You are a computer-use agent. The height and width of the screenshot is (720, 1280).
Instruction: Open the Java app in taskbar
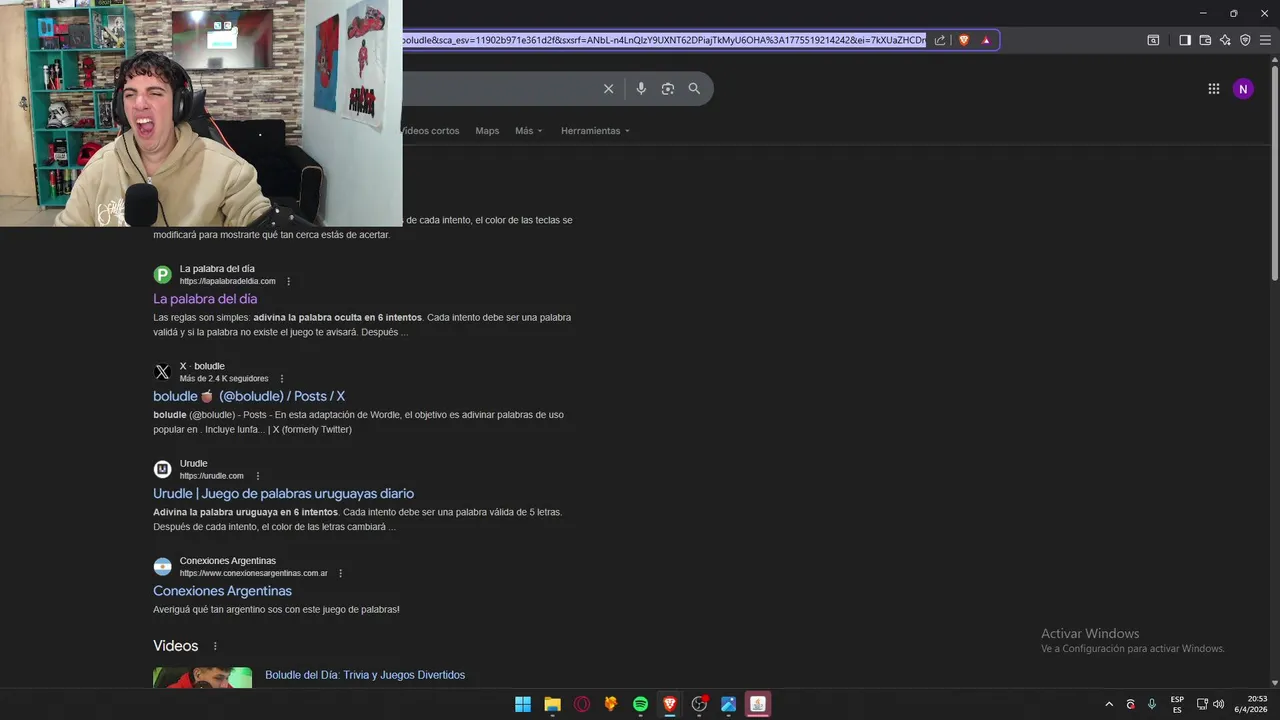tap(758, 704)
